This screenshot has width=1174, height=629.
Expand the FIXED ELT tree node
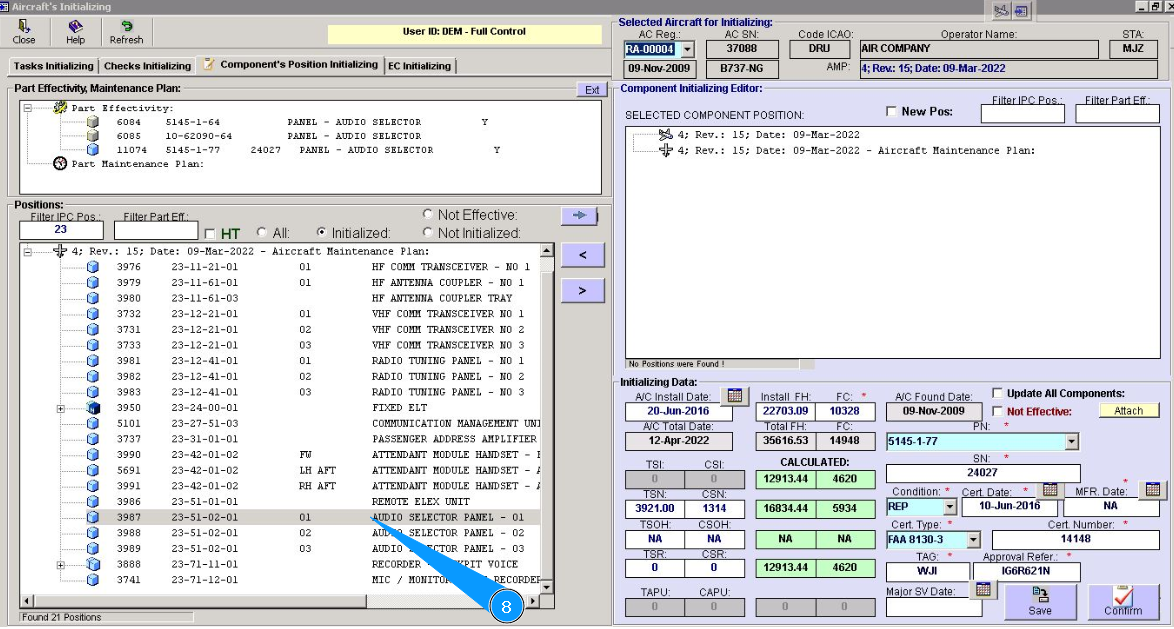61,408
